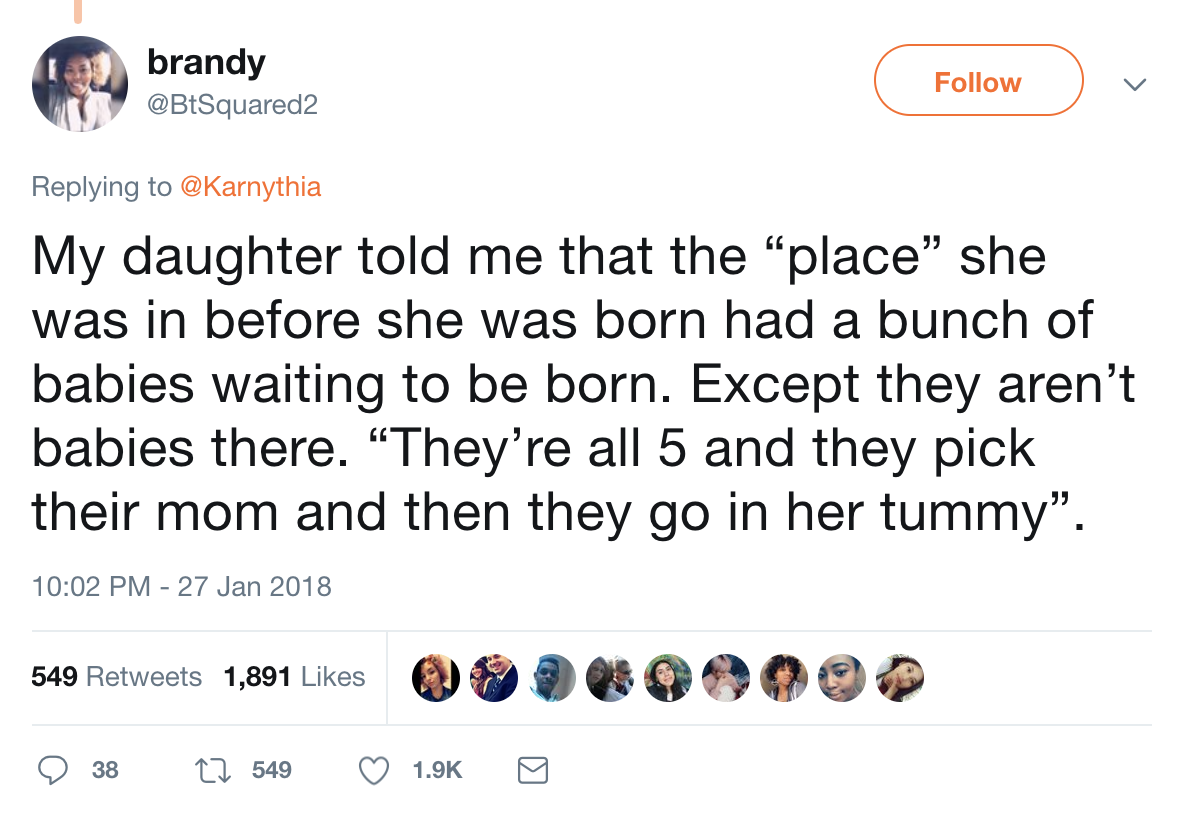View the 549 Retweets list
The image size is (1204, 830).
click(116, 677)
